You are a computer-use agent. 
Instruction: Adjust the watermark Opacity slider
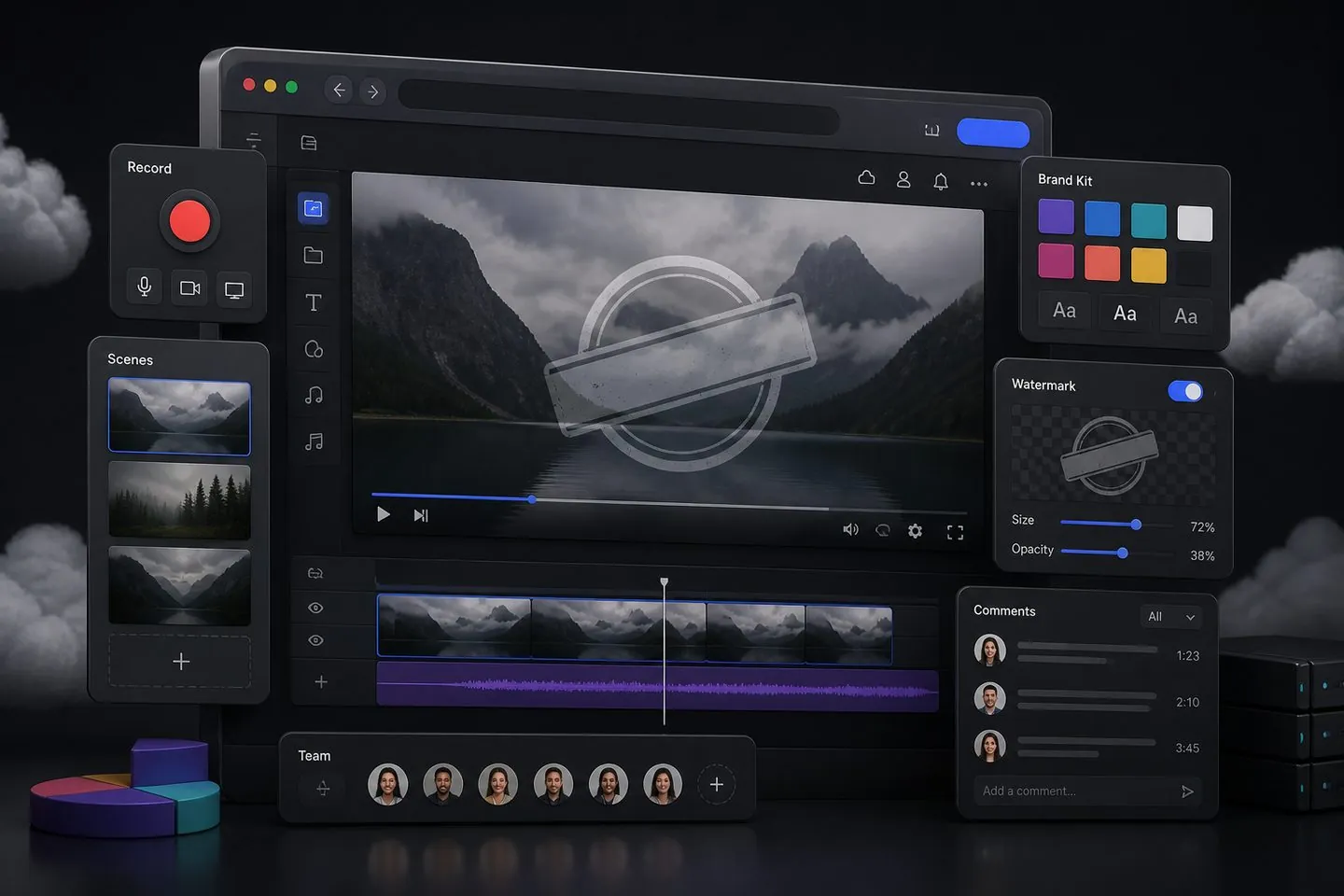coord(1116,553)
